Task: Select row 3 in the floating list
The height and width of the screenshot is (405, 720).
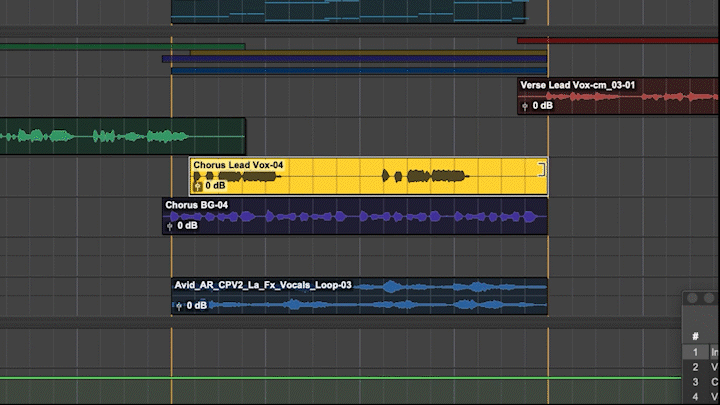Action: (x=700, y=383)
